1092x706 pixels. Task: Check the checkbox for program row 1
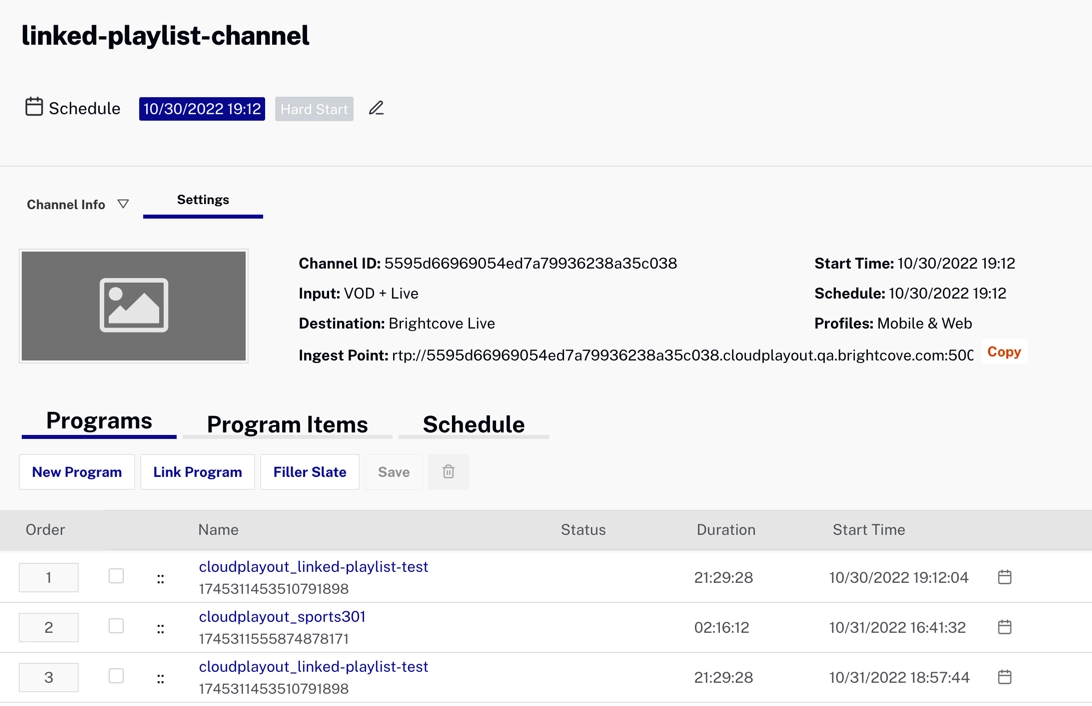(x=116, y=576)
